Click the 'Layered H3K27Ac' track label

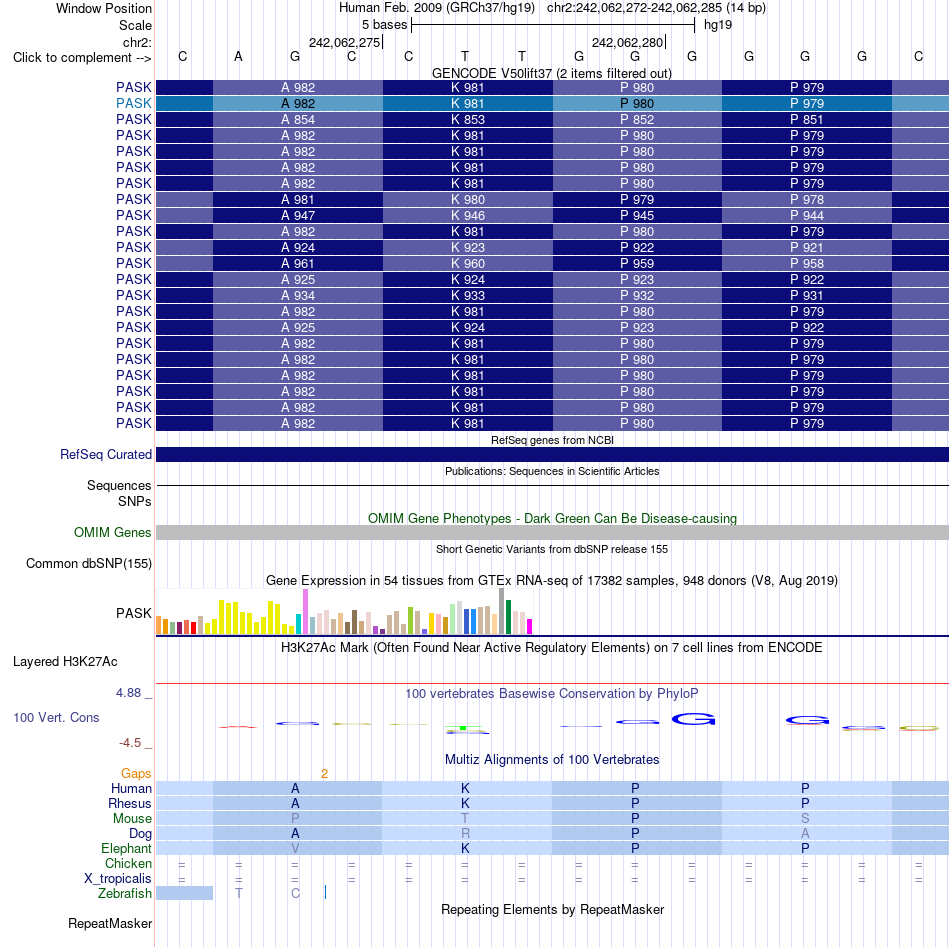click(65, 662)
